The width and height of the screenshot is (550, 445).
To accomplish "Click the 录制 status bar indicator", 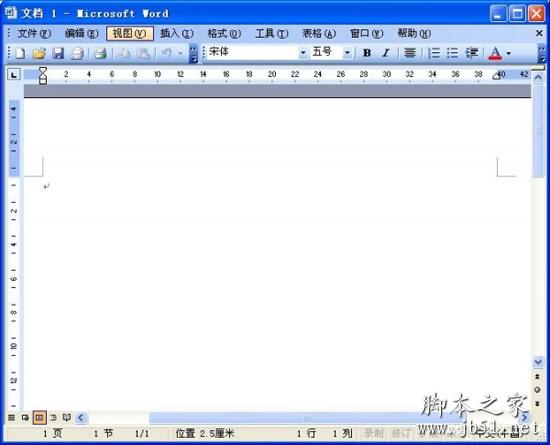I will [x=373, y=434].
